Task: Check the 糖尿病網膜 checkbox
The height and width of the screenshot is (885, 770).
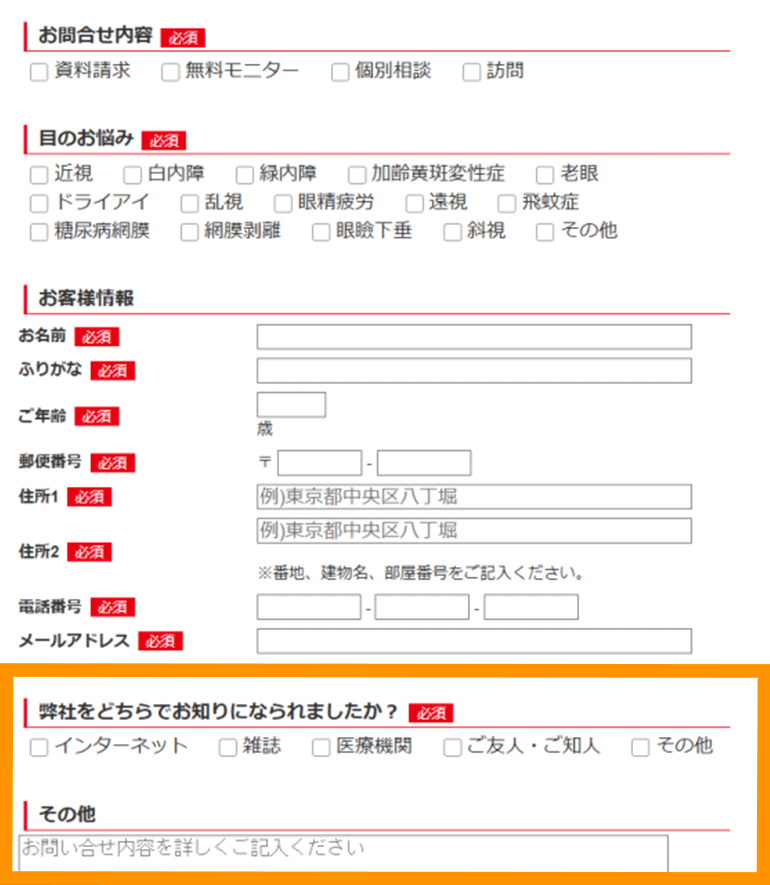Action: (39, 232)
